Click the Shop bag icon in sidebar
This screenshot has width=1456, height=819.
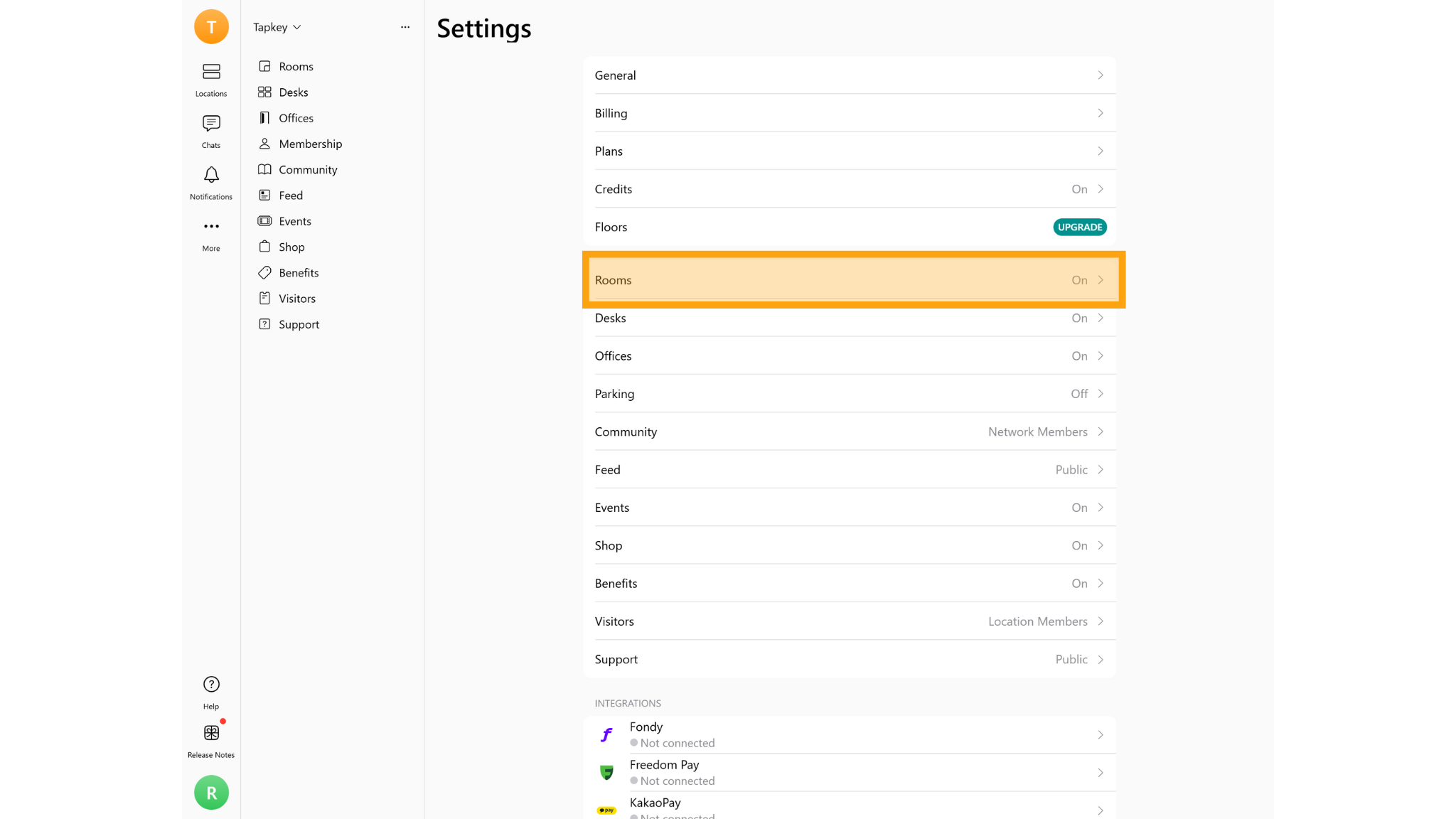(x=264, y=247)
